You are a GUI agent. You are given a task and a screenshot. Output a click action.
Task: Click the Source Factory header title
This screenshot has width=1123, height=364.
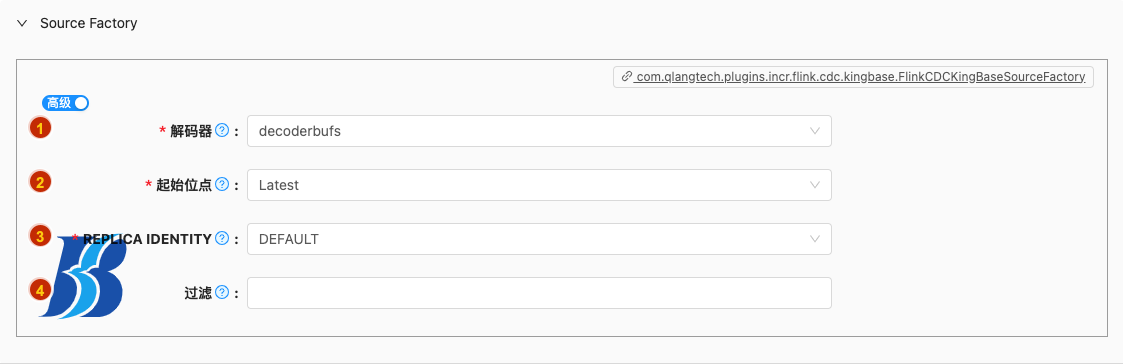tap(89, 24)
